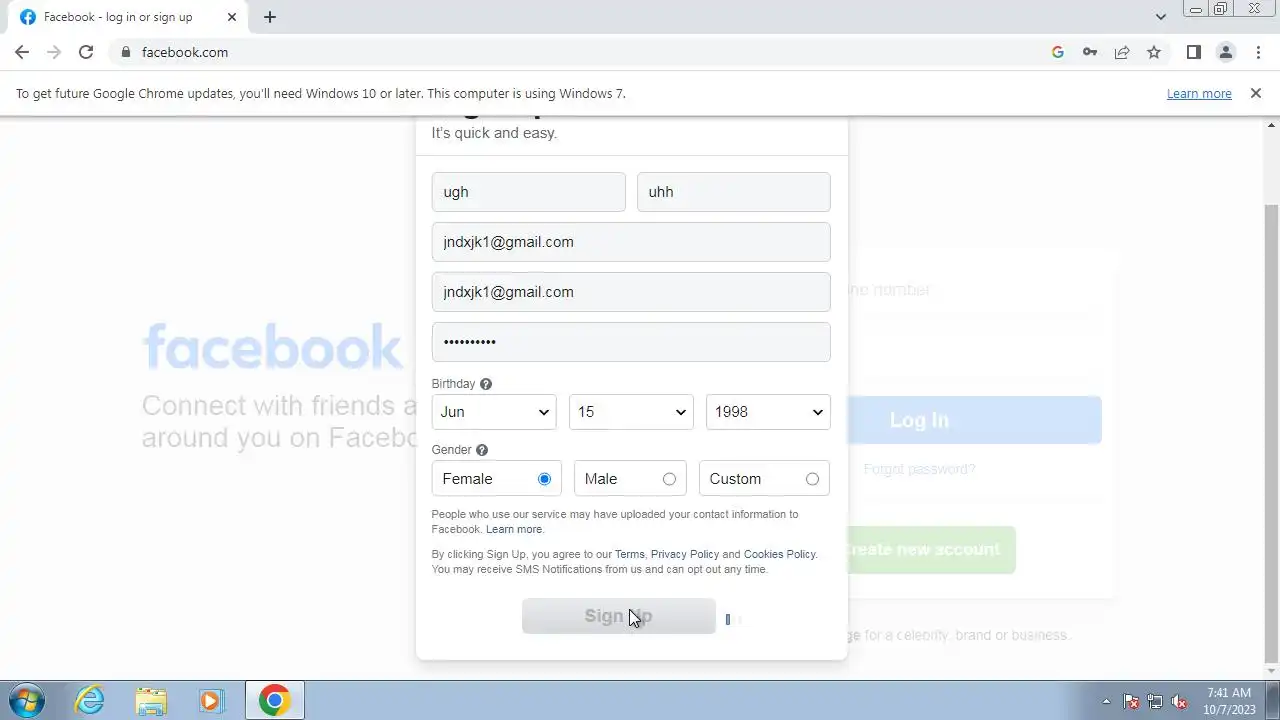
Task: Open the taskbar clock showing 7:41 AM
Action: pos(1229,701)
